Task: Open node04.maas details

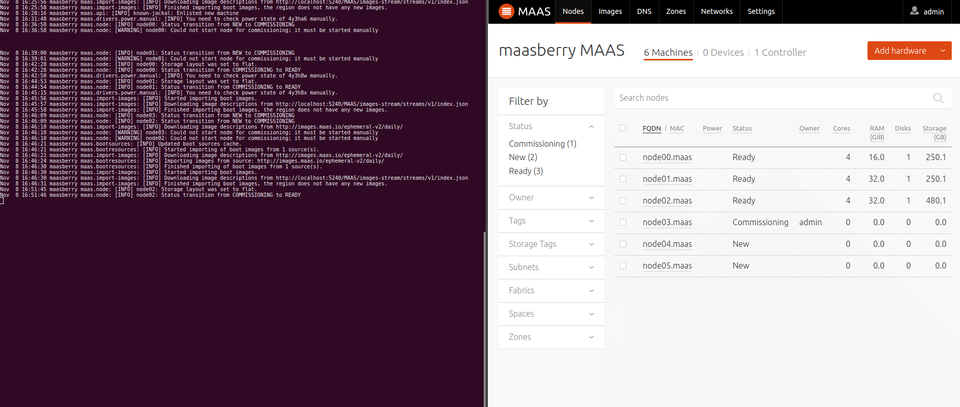Action: [667, 244]
